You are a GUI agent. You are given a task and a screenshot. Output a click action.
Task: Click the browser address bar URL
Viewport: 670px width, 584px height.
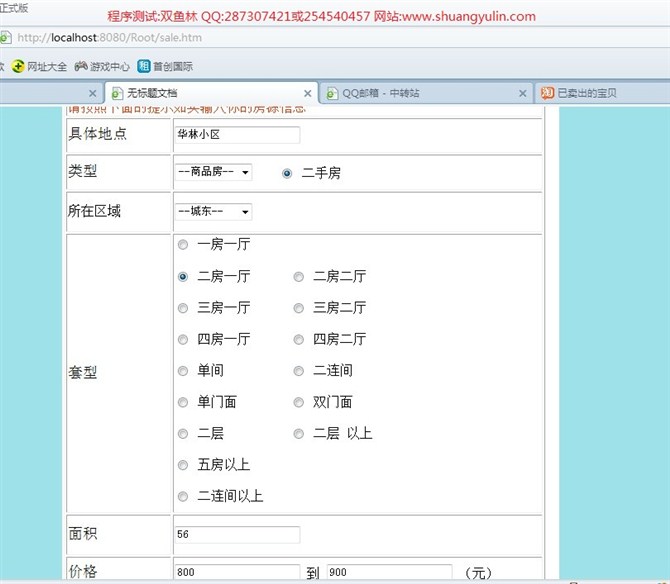(x=109, y=38)
